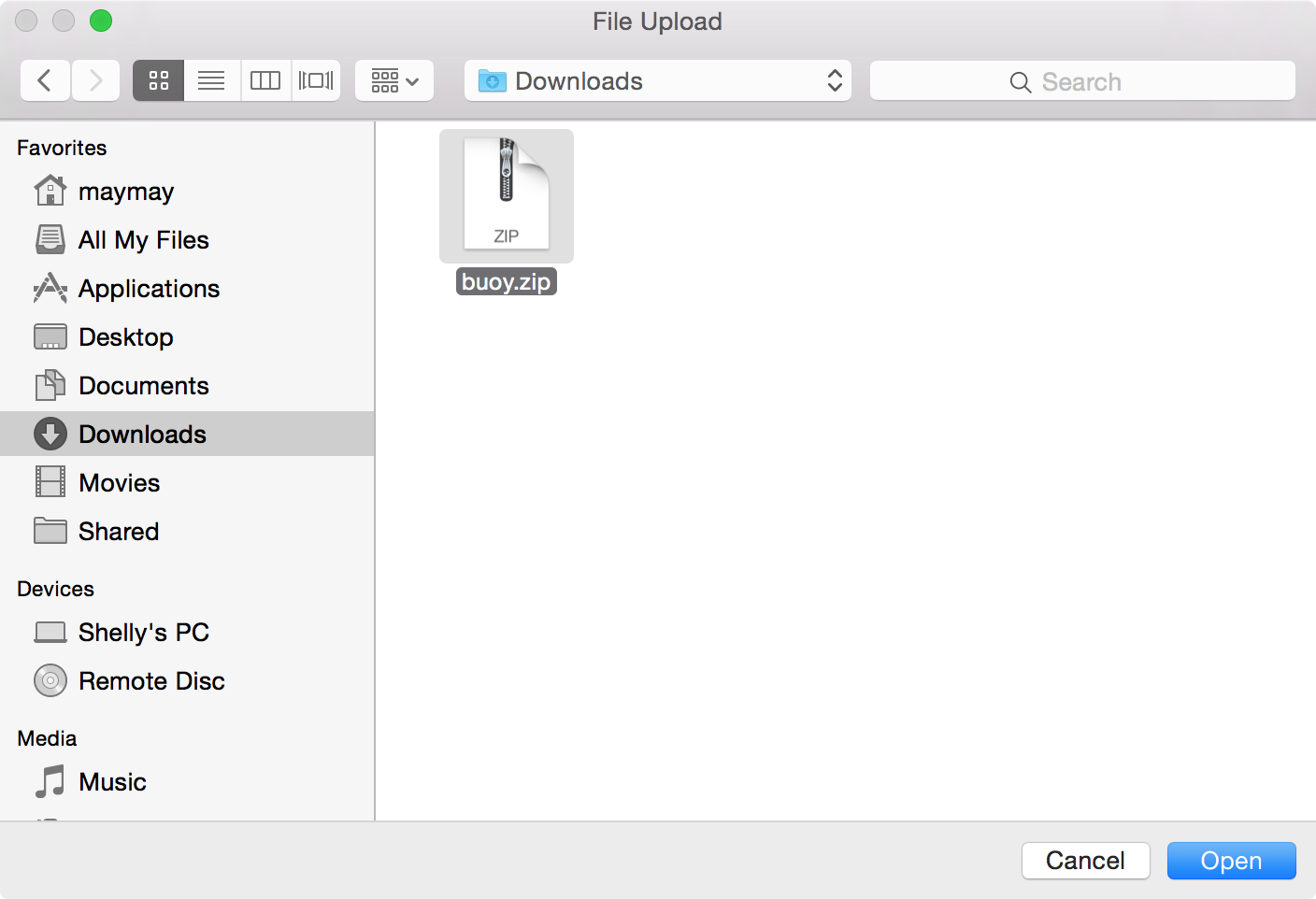Click the buoy.zip file name label
The height and width of the screenshot is (899, 1316).
pyautogui.click(x=507, y=281)
